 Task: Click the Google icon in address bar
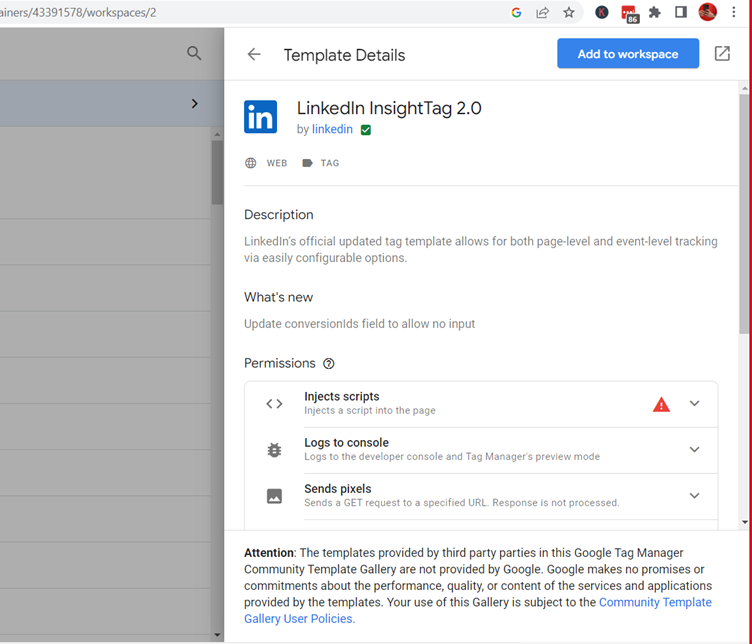click(x=516, y=12)
